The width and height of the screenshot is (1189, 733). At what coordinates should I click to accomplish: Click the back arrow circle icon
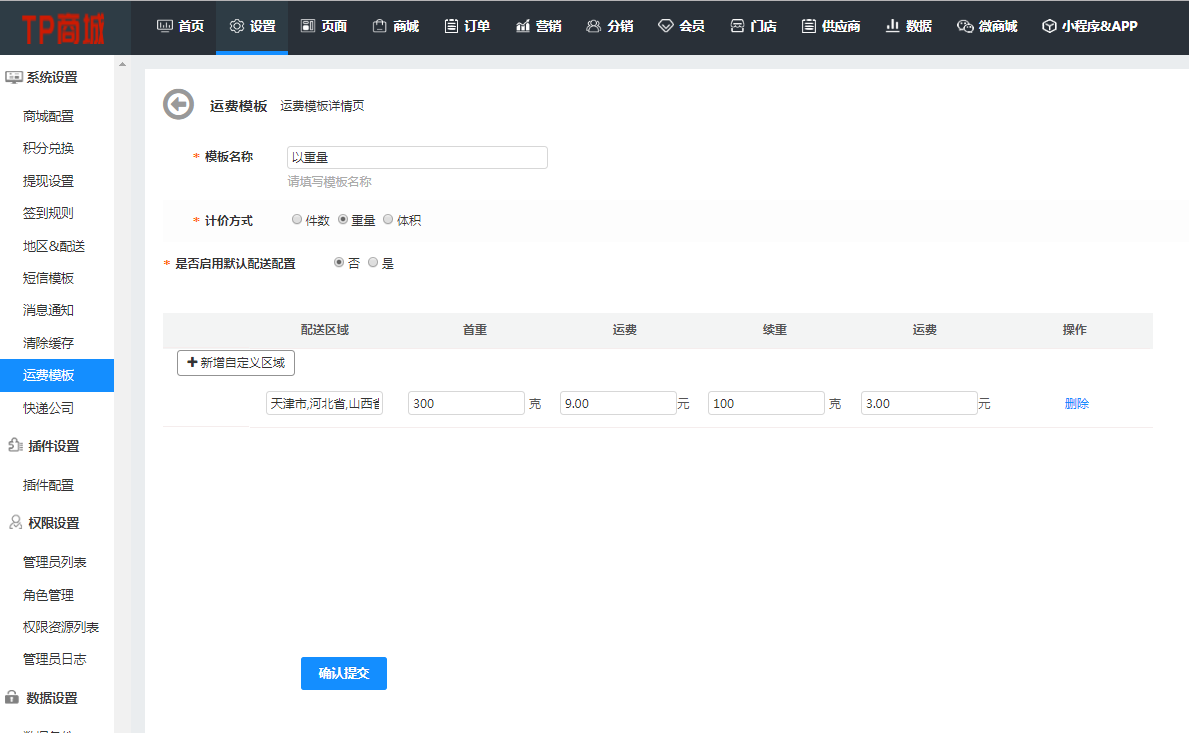[x=178, y=104]
